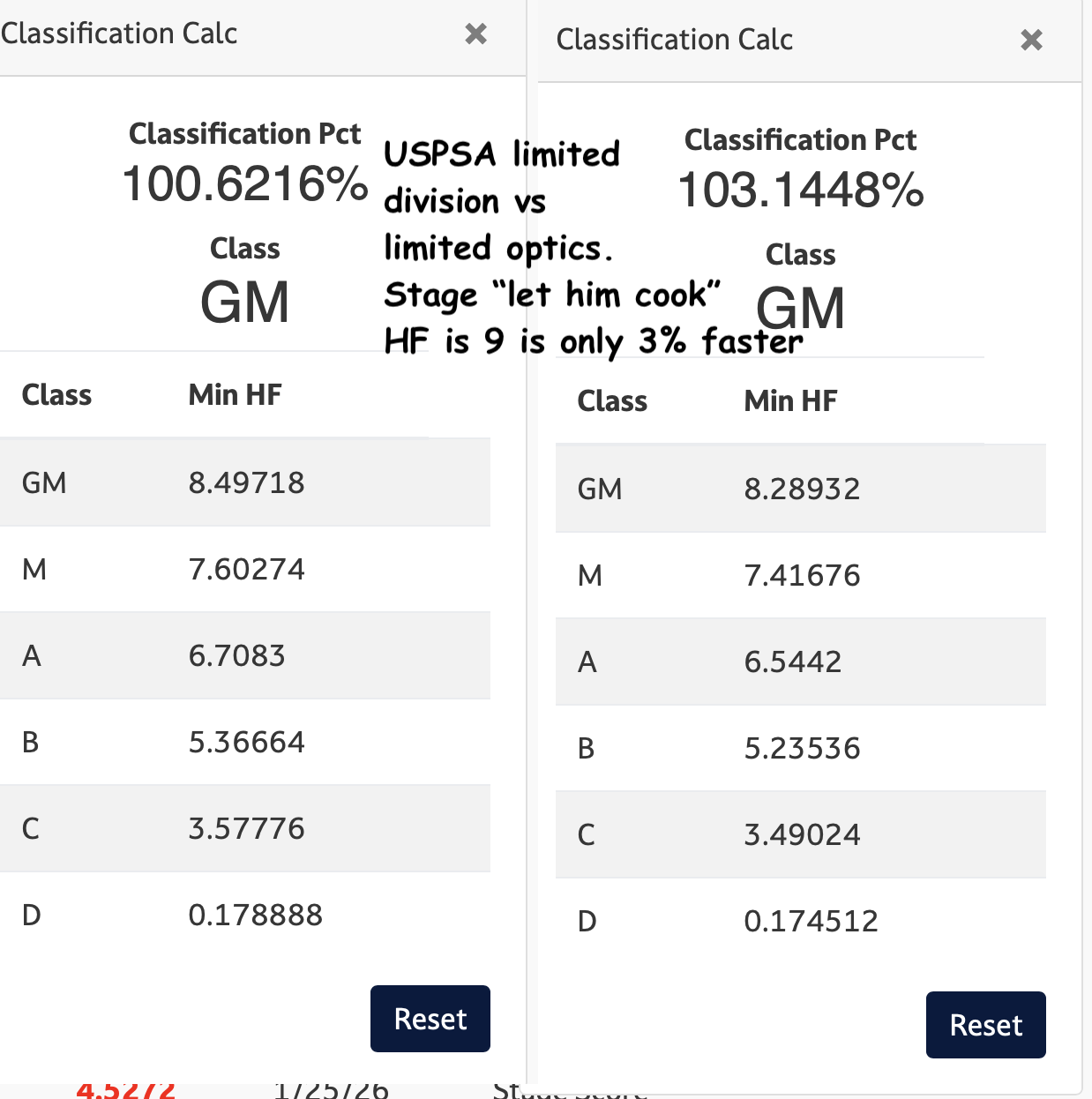Click C min HF value 3.49024
Image resolution: width=1092 pixels, height=1099 pixels.
803,834
